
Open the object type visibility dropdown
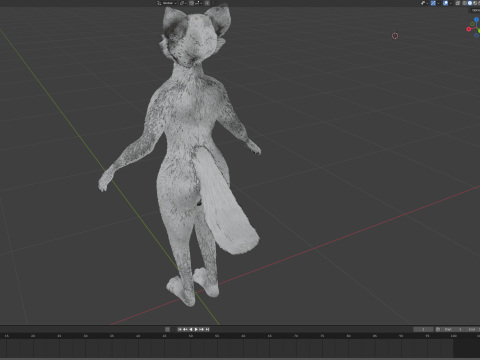pyautogui.click(x=424, y=3)
